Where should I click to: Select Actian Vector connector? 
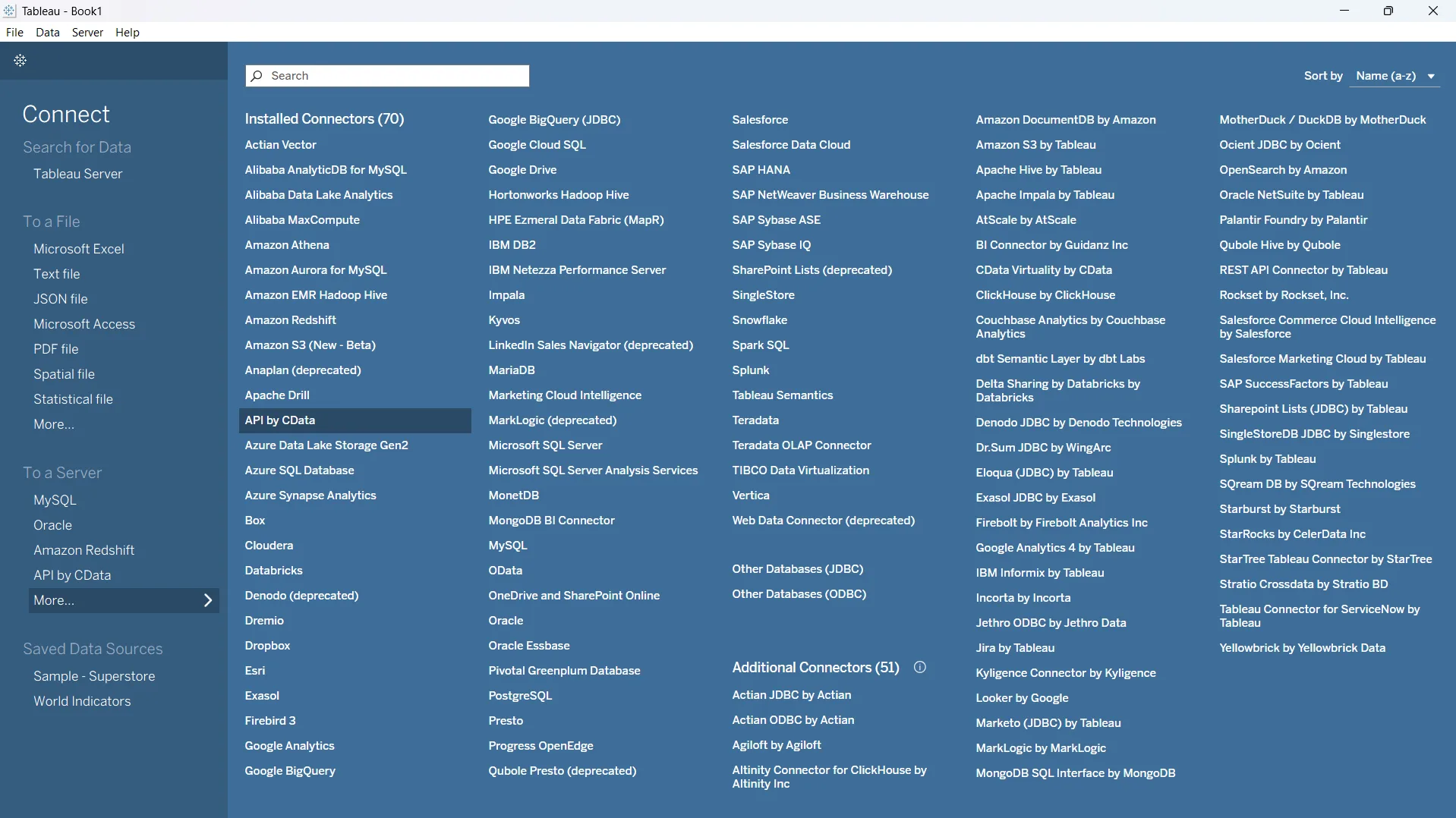click(x=280, y=145)
